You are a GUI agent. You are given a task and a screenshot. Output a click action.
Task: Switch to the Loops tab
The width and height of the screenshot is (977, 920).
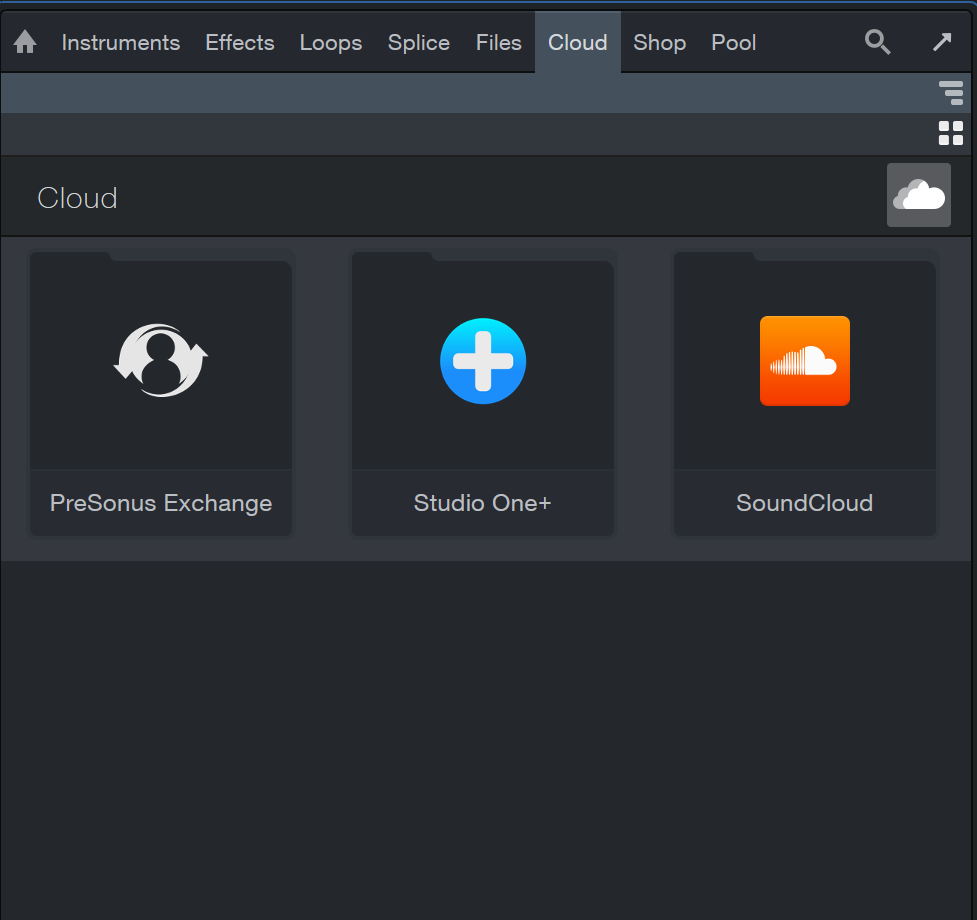tap(331, 42)
